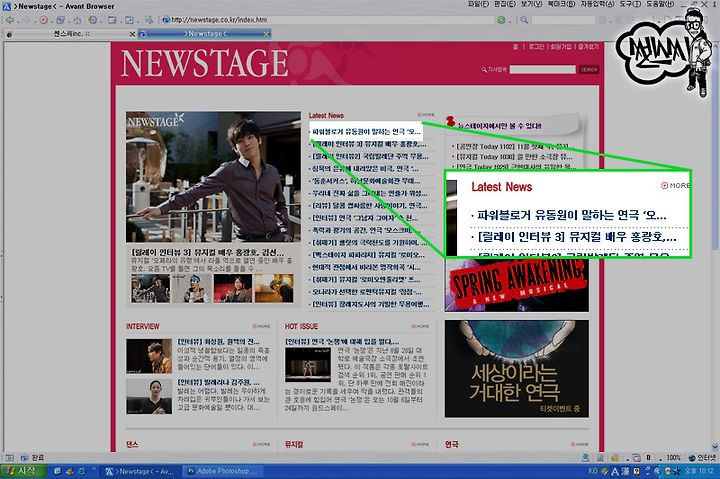Screen dimensions: 720x479
Task: Click the NEWSTAGE logo in page header
Action: [205, 63]
